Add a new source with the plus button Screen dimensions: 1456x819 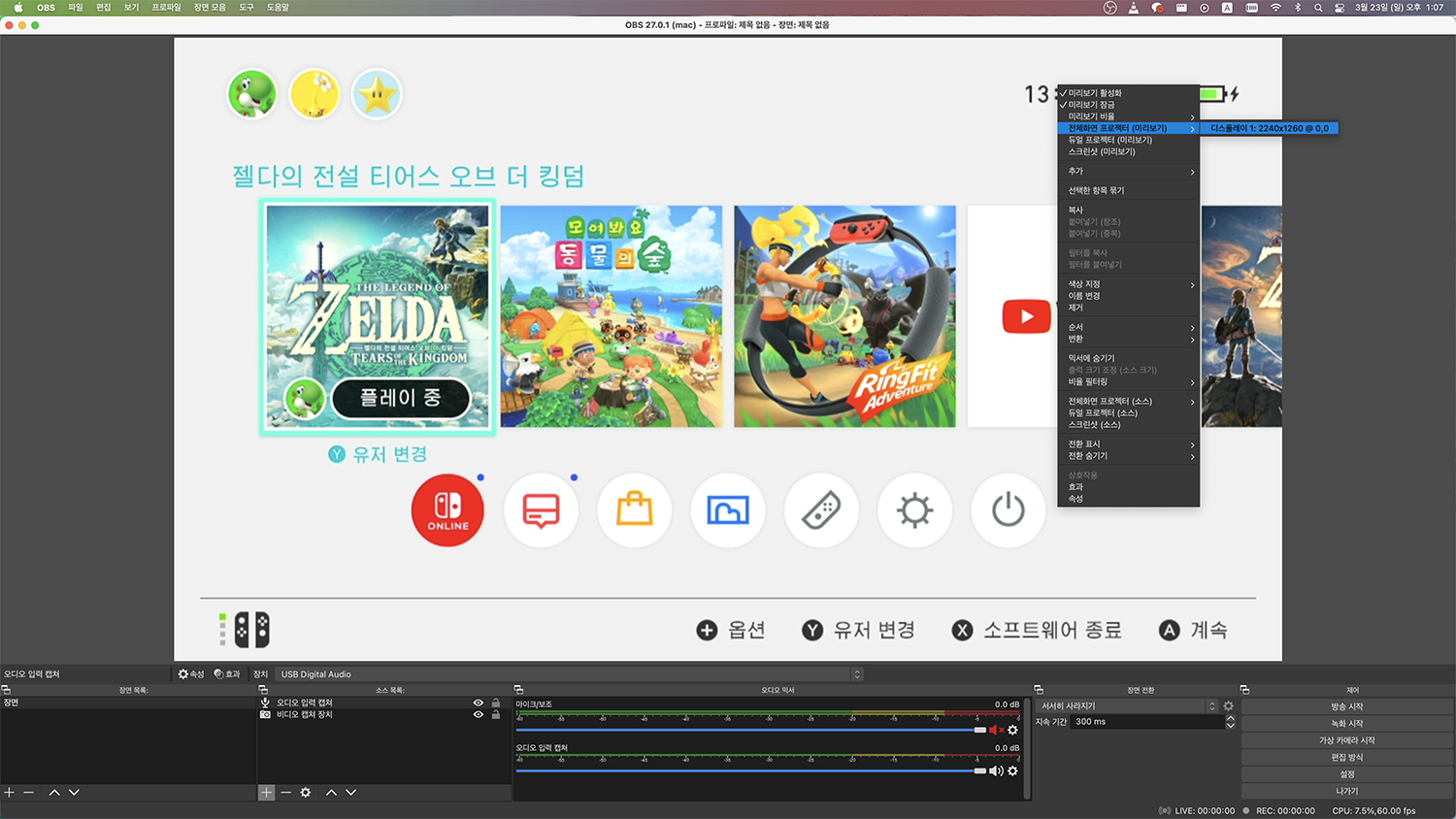[x=266, y=793]
